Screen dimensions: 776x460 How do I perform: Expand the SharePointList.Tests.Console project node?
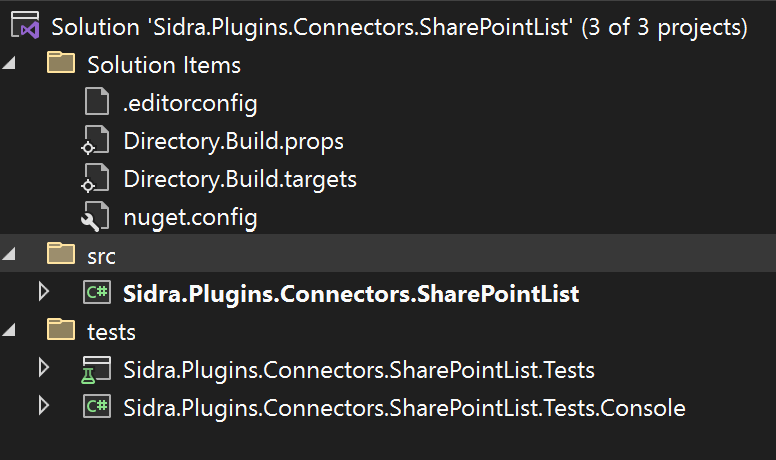click(43, 406)
